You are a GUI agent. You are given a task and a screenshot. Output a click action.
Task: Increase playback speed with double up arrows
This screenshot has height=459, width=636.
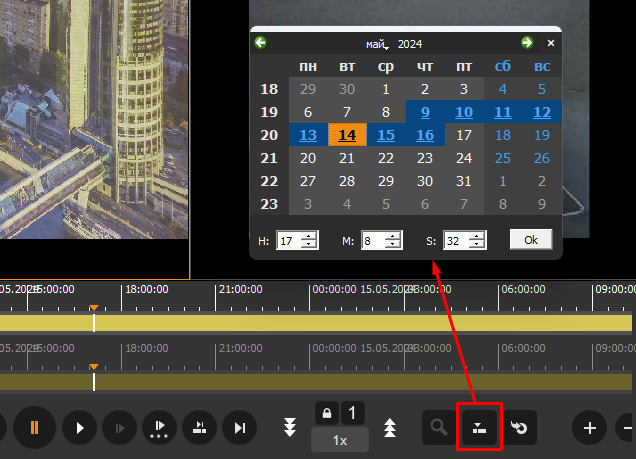[390, 428]
